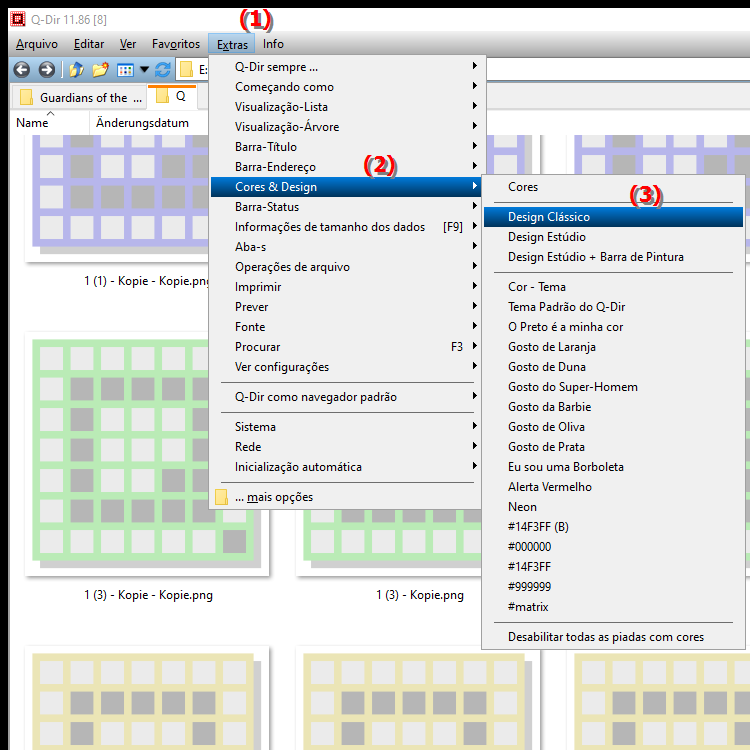Choose Gosto da Barbie theme
This screenshot has width=750, height=750.
614,407
